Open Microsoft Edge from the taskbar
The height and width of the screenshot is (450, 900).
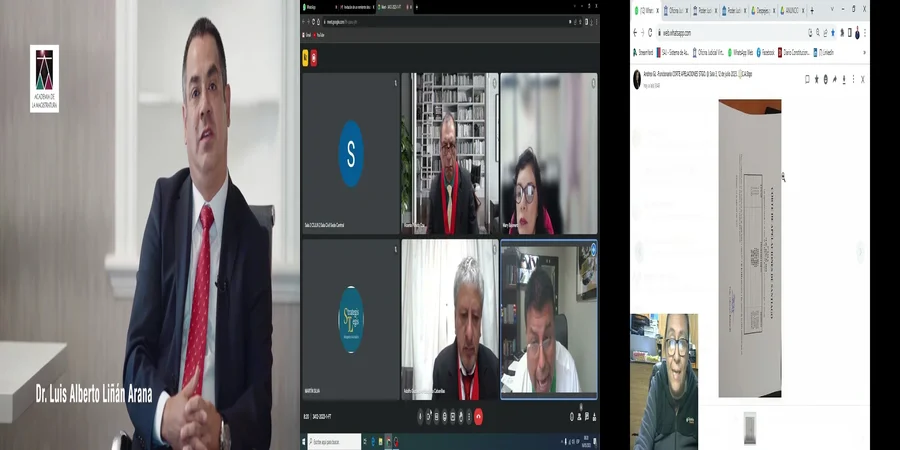click(373, 441)
